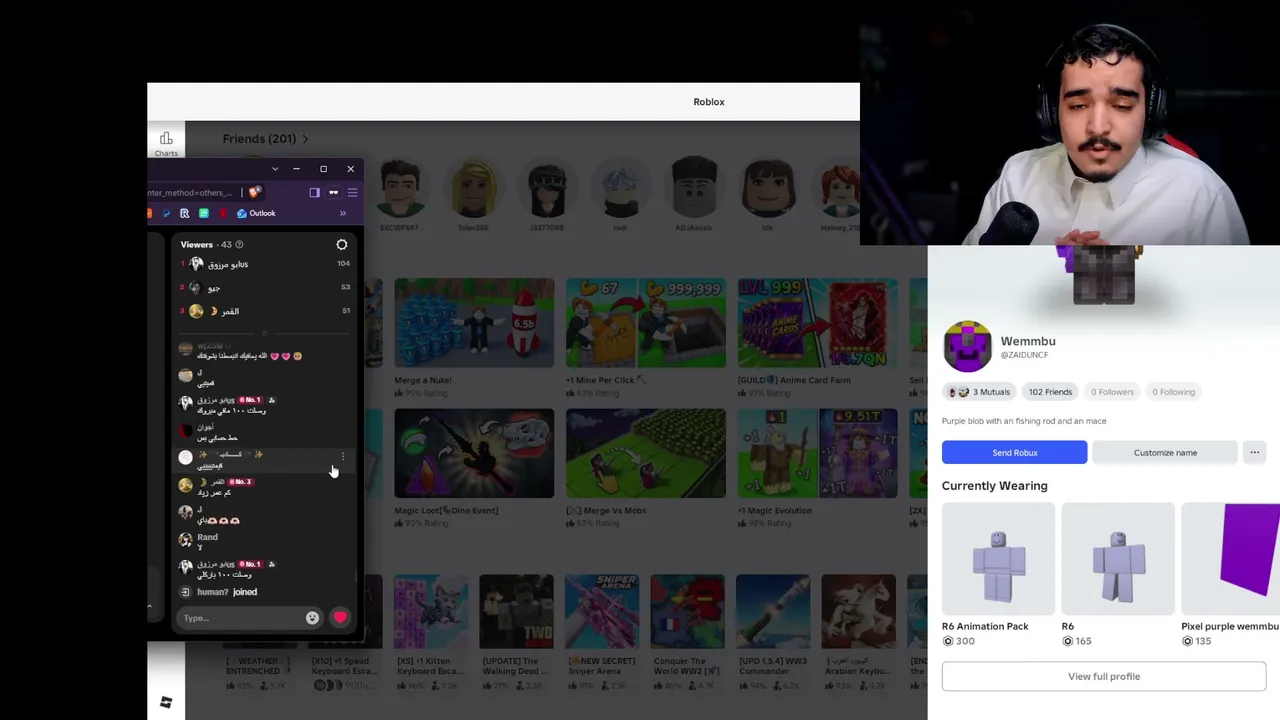Click Wemmbu's profile avatar picture
This screenshot has width=1280, height=720.
click(967, 347)
